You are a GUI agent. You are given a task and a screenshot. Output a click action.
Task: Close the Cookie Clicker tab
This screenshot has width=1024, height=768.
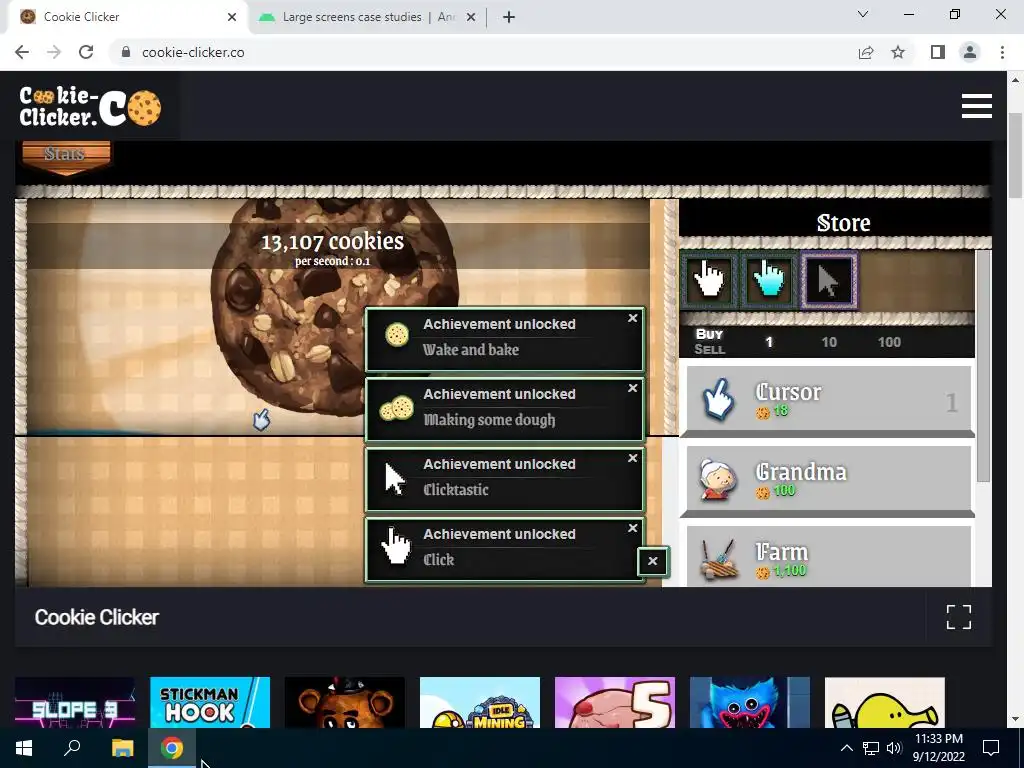point(232,17)
